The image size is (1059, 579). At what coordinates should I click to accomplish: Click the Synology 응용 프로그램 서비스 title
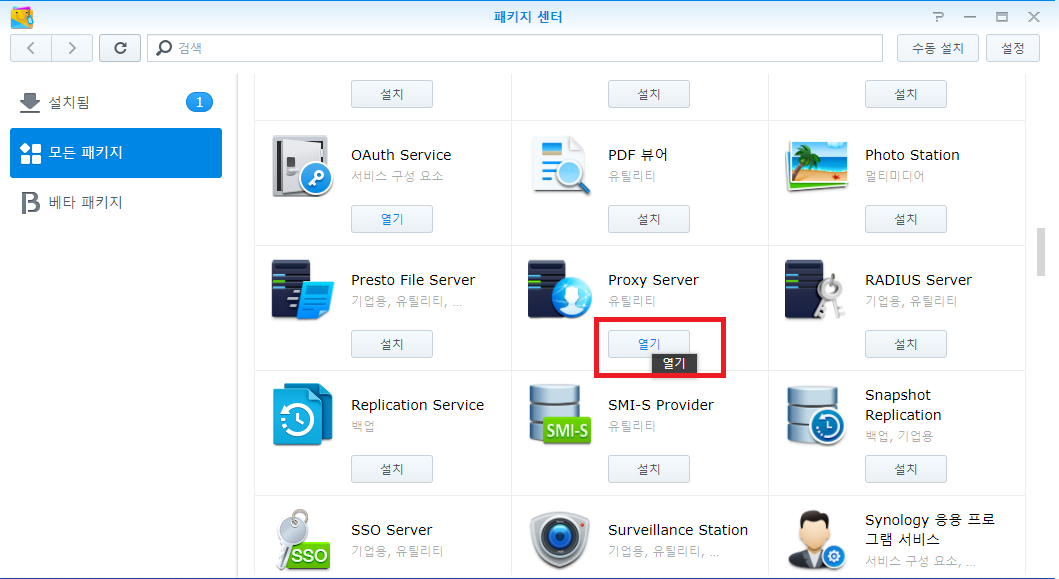[930, 530]
